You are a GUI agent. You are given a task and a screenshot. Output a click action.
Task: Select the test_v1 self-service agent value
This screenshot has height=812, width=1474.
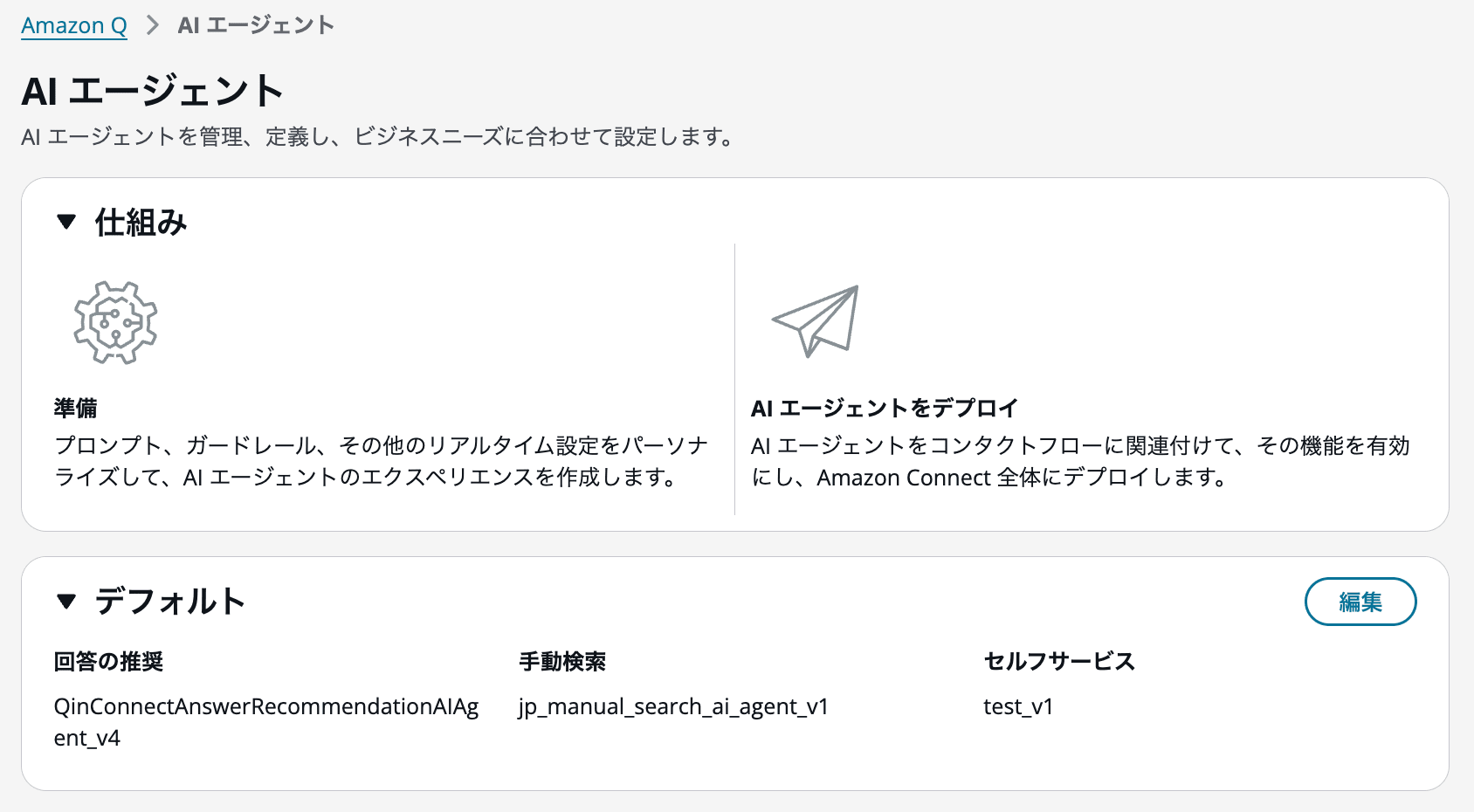point(1018,706)
